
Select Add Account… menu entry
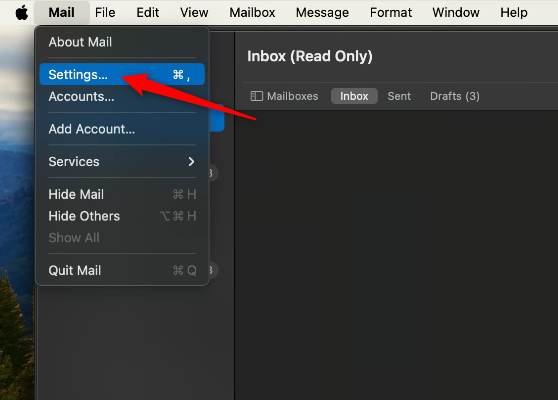tap(122, 129)
